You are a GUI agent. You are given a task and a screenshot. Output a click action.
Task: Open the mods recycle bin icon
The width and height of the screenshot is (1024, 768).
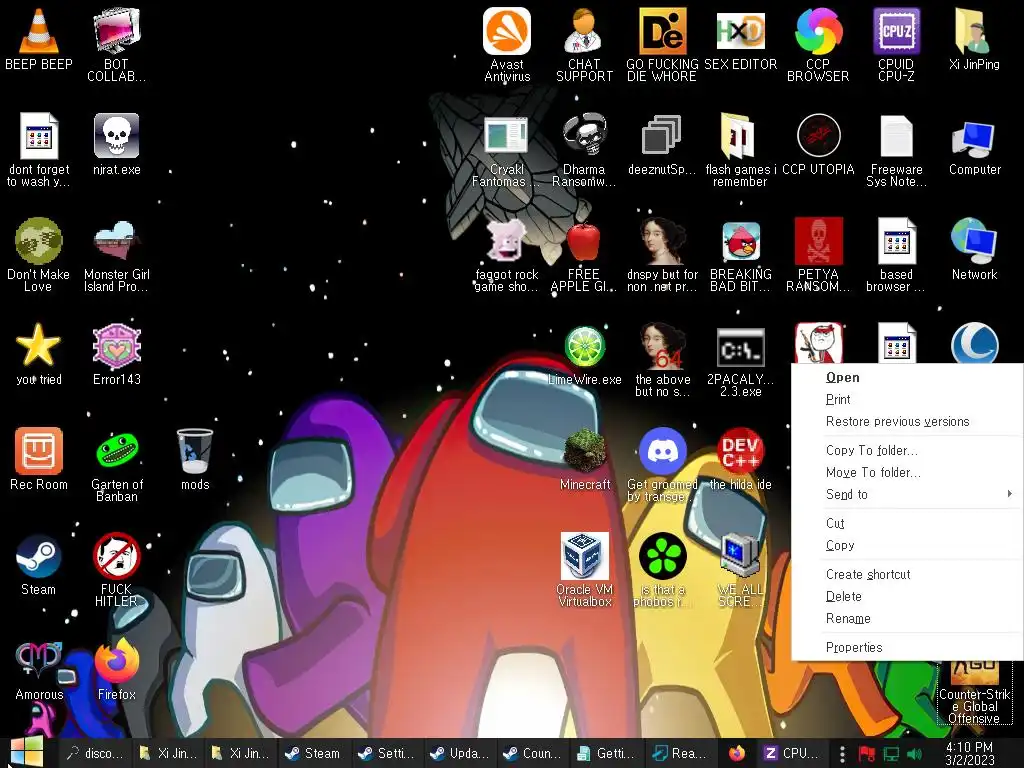(x=195, y=451)
